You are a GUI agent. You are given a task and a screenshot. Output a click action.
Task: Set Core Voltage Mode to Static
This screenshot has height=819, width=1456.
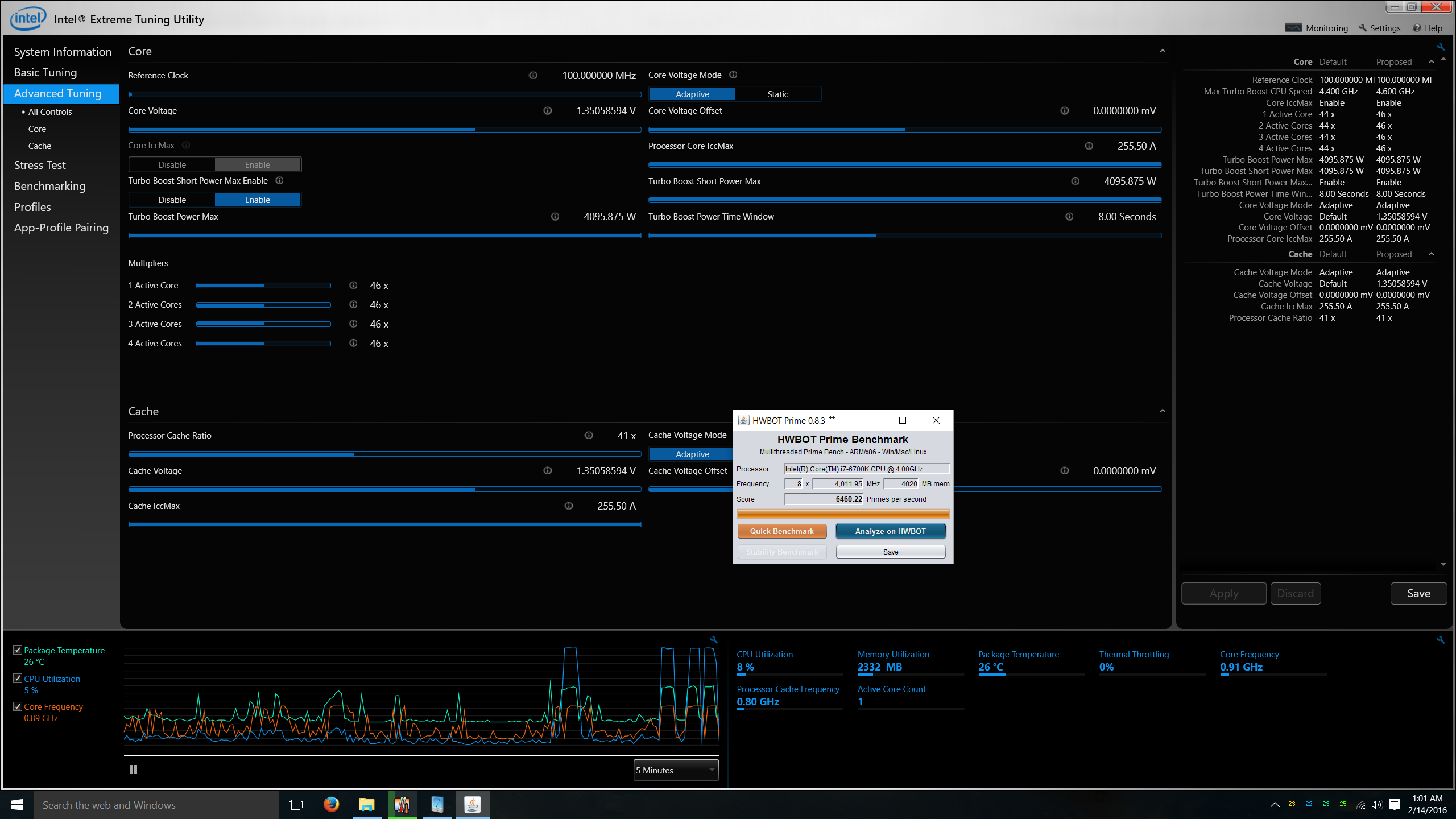777,94
